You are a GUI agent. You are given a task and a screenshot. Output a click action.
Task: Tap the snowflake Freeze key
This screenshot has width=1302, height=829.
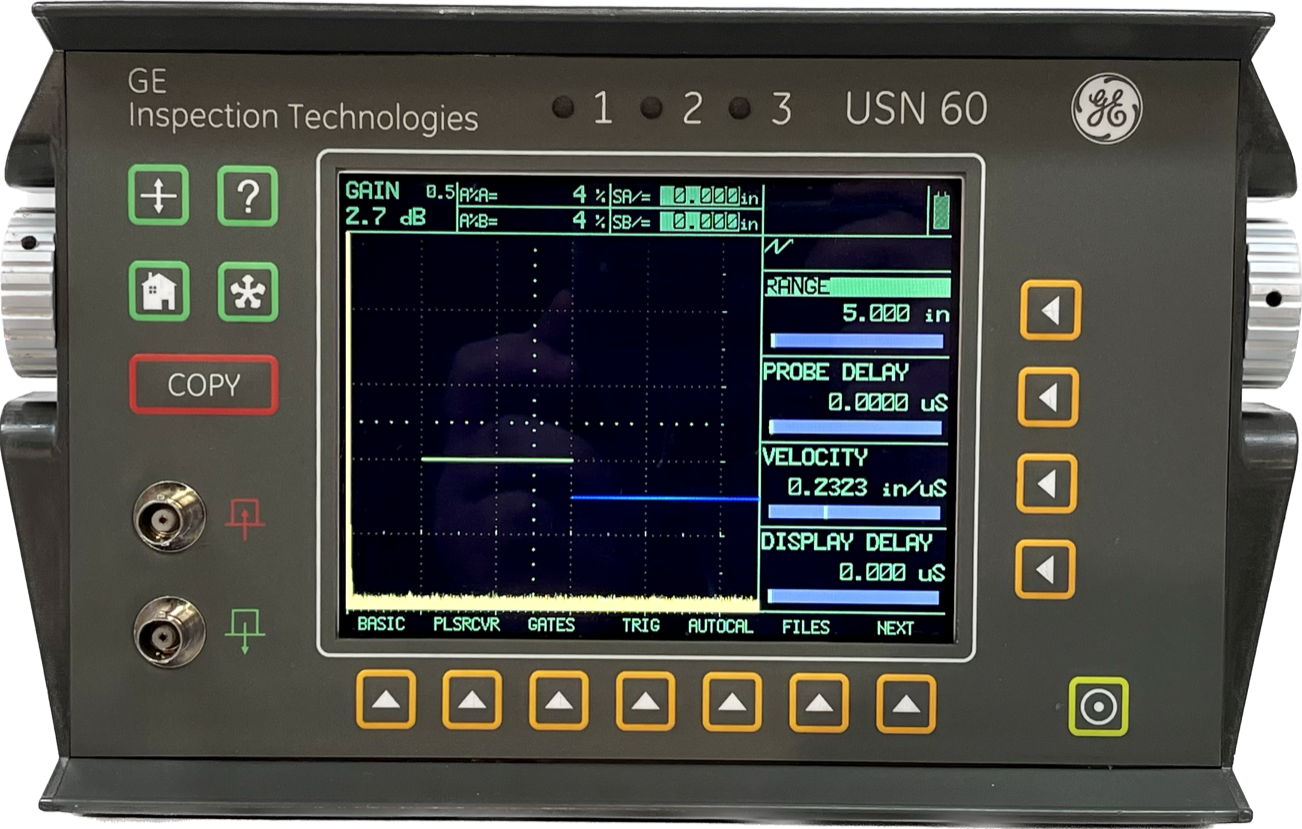coord(247,291)
